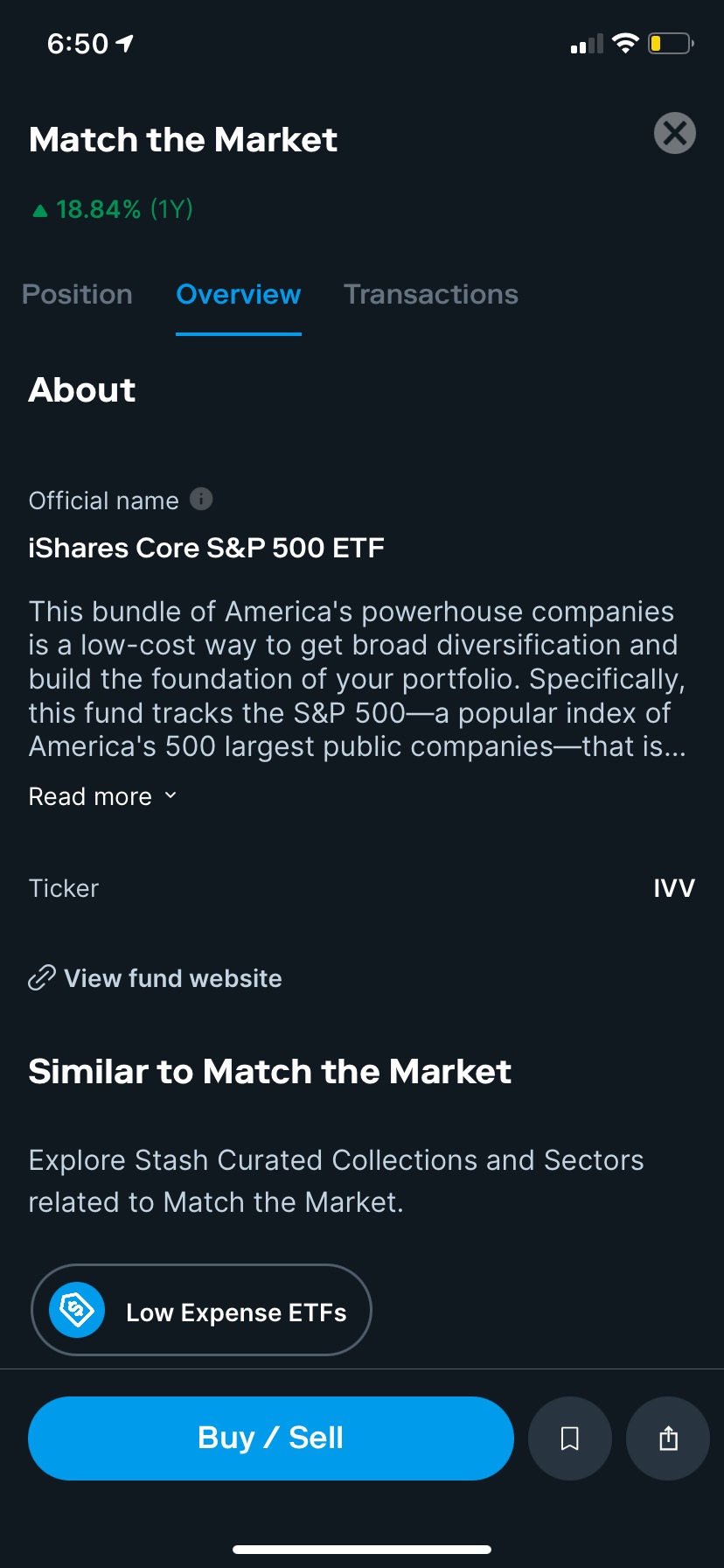Tap the Wi-Fi status icon
This screenshot has height=1568, width=724.
[625, 43]
